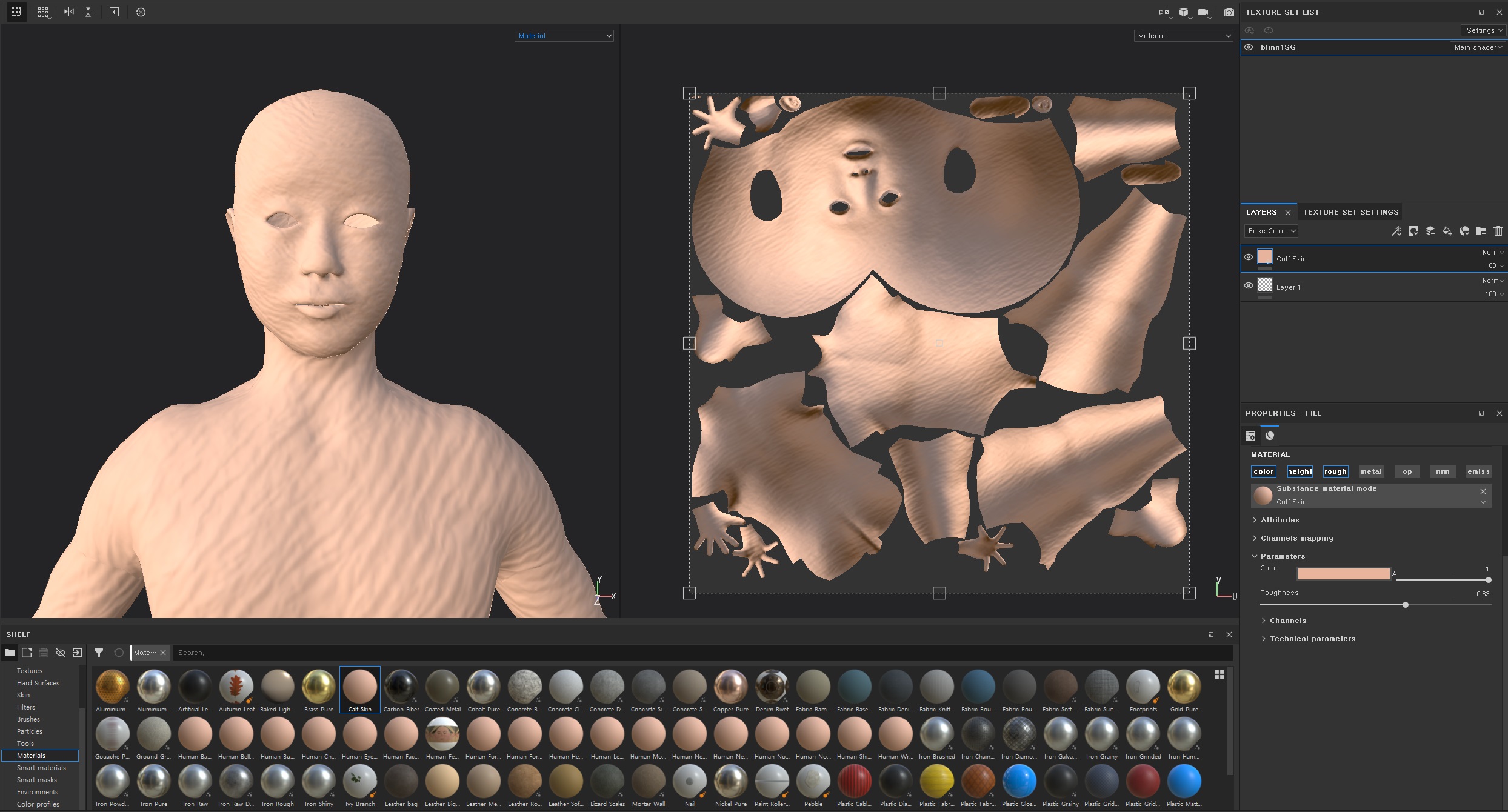Click the camera screenshot icon in viewport toolbar

pos(1229,12)
